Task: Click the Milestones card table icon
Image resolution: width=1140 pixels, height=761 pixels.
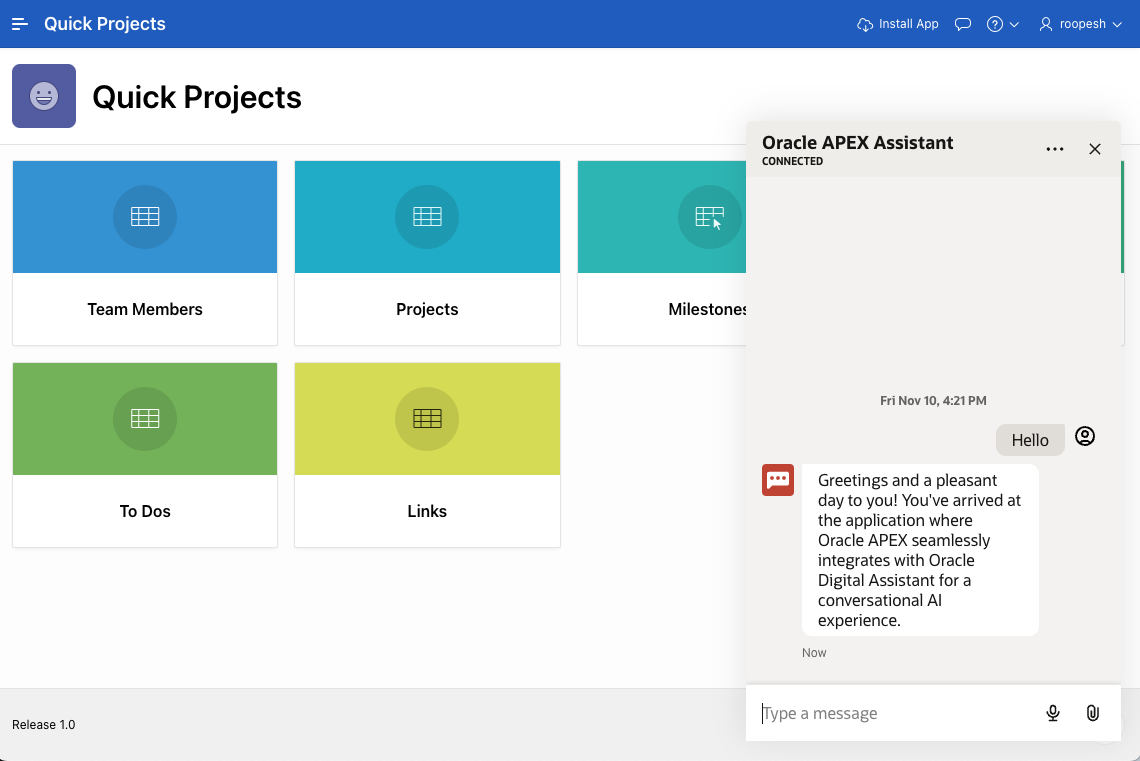Action: click(x=709, y=216)
